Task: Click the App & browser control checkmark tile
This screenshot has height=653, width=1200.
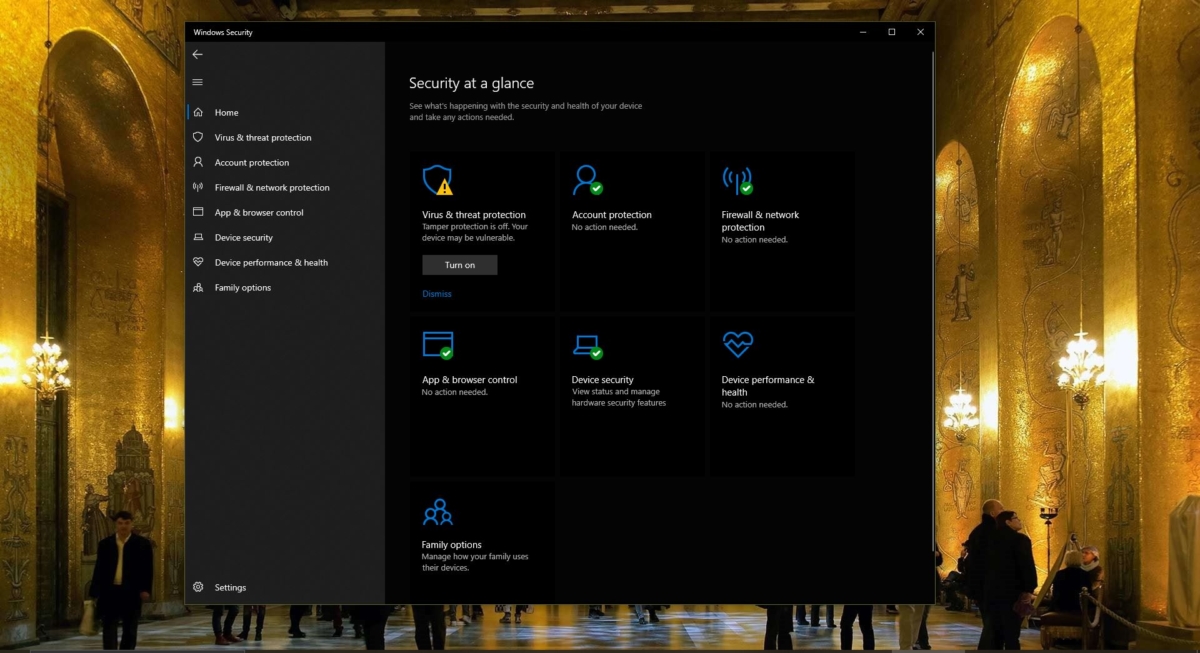Action: (x=438, y=346)
